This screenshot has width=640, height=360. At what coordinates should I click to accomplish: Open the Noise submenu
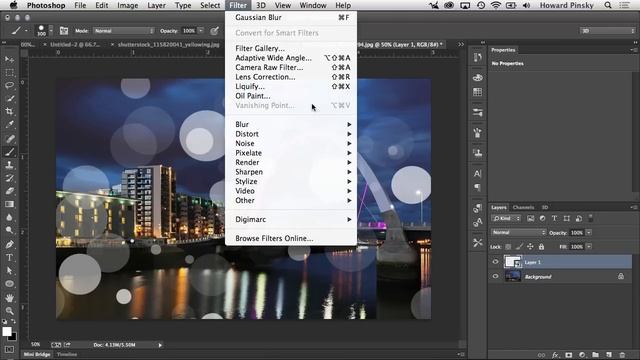(291, 143)
